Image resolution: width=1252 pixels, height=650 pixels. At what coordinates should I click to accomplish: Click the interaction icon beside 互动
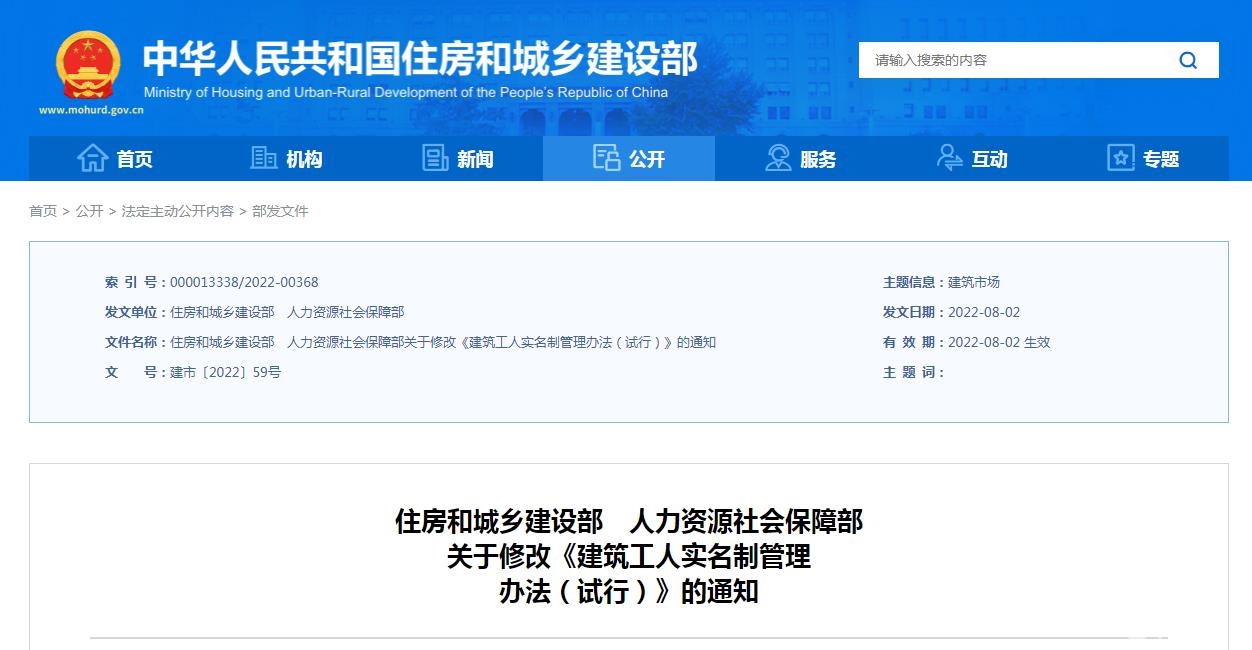pos(949,158)
